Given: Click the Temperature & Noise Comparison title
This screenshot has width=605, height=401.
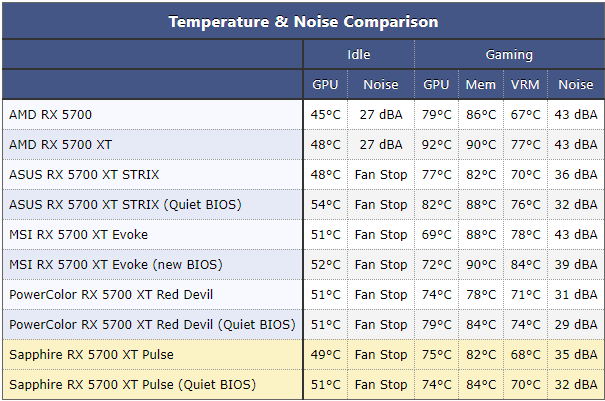Looking at the screenshot, I should pos(303,22).
